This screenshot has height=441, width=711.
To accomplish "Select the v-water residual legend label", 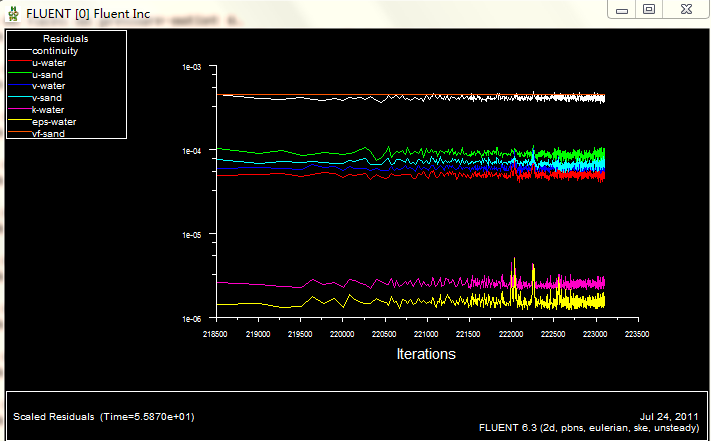I will point(48,85).
